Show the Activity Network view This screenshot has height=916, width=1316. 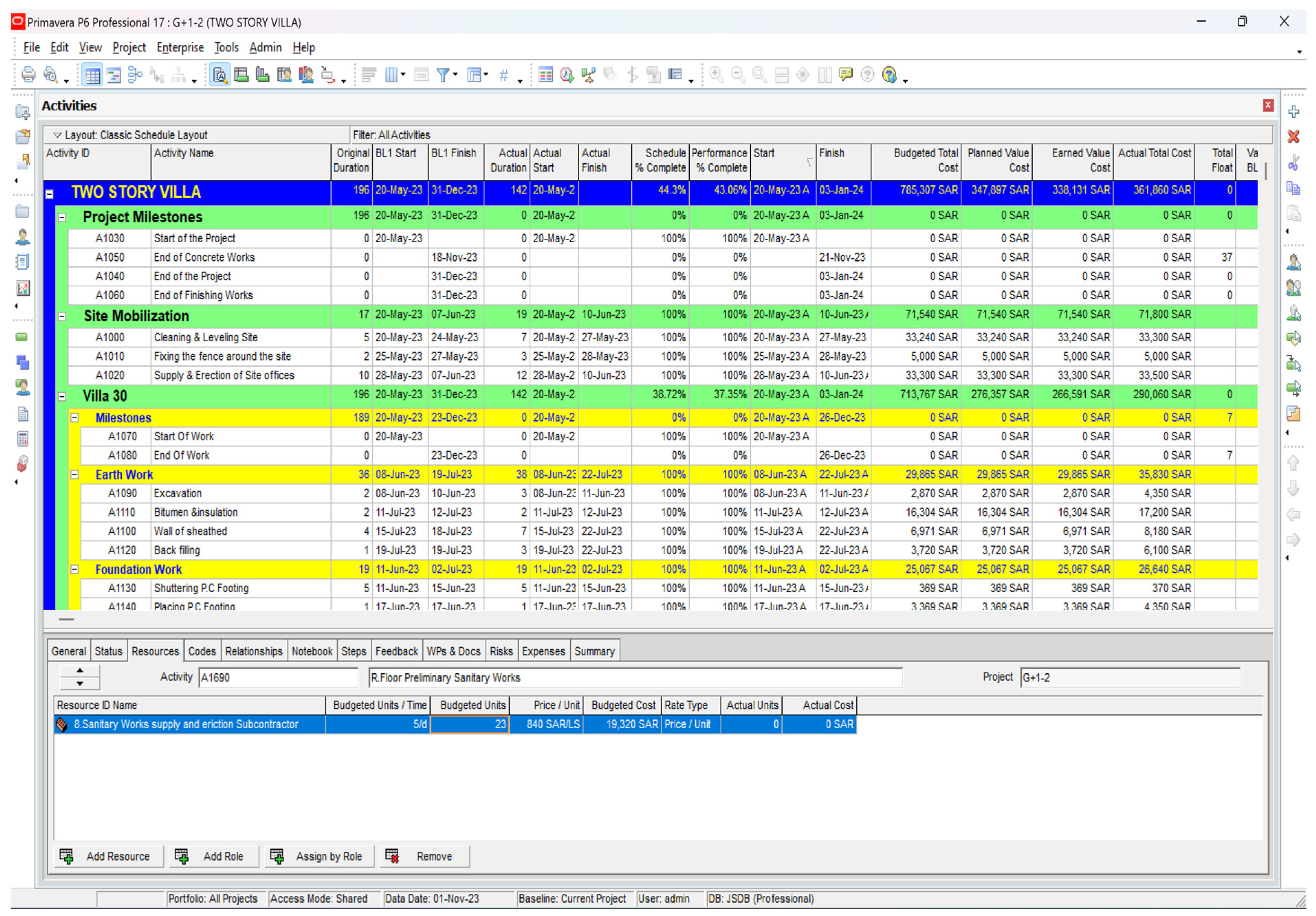point(135,75)
